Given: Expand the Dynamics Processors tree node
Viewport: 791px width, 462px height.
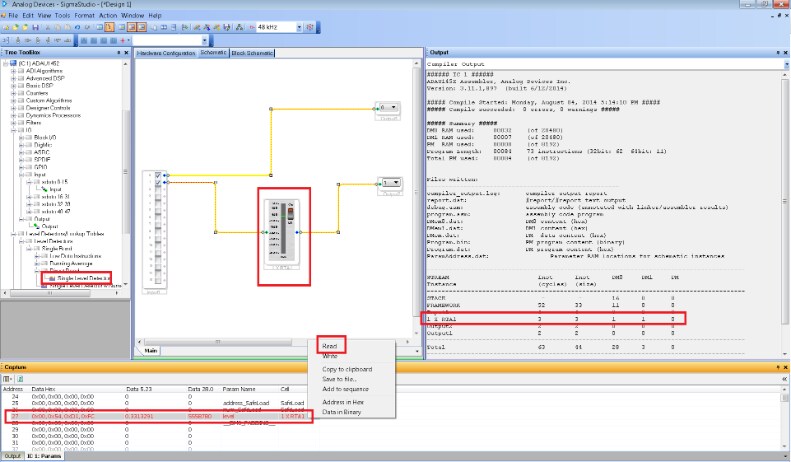Looking at the screenshot, I should click(14, 116).
